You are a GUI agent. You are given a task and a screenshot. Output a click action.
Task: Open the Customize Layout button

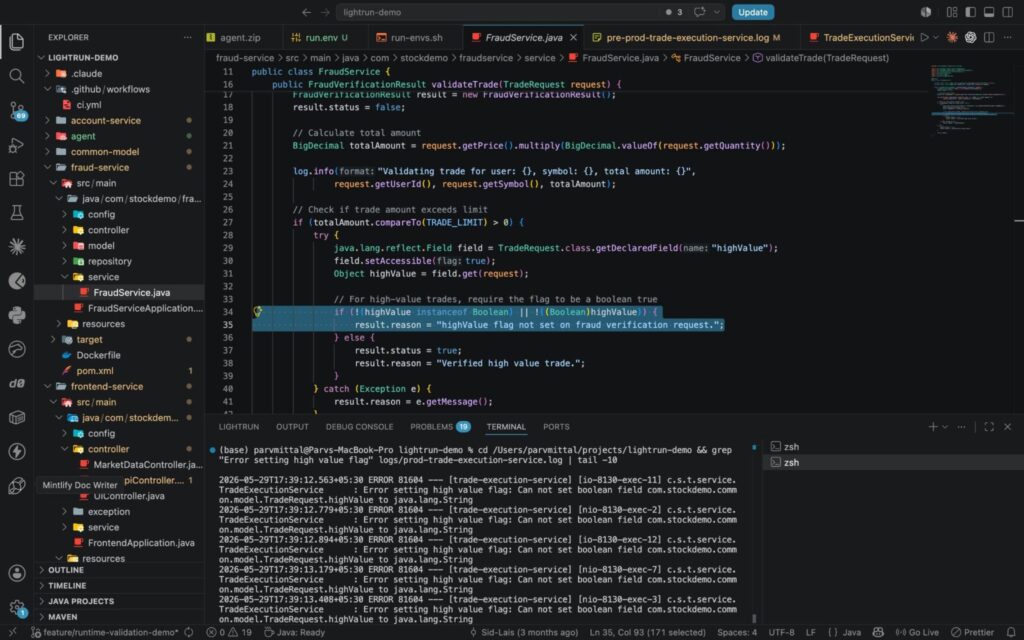click(952, 12)
